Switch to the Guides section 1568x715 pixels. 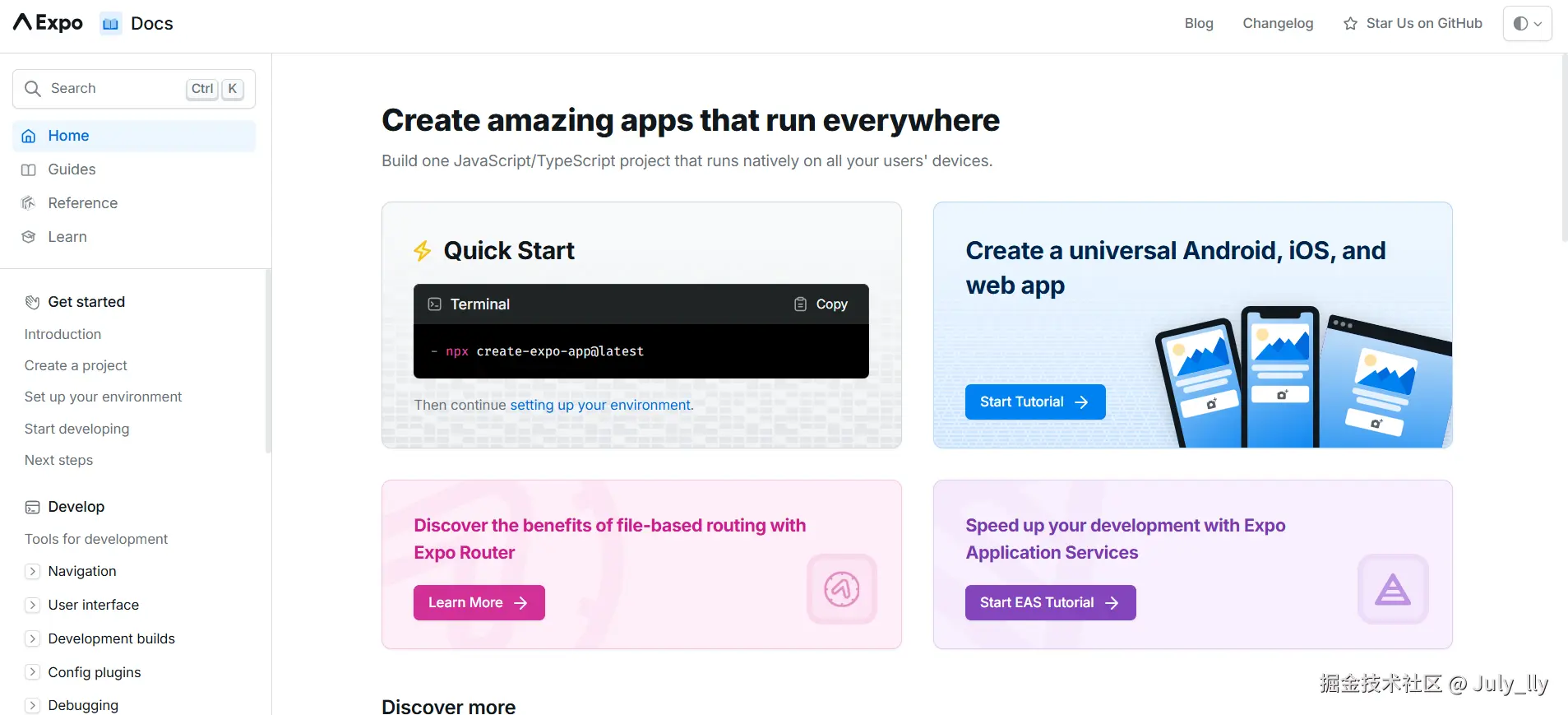pos(134,169)
